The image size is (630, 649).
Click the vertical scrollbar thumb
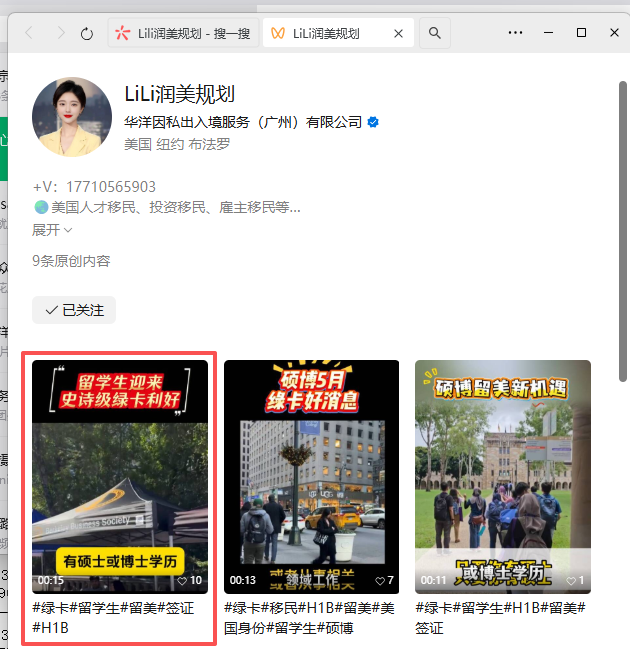[x=623, y=232]
